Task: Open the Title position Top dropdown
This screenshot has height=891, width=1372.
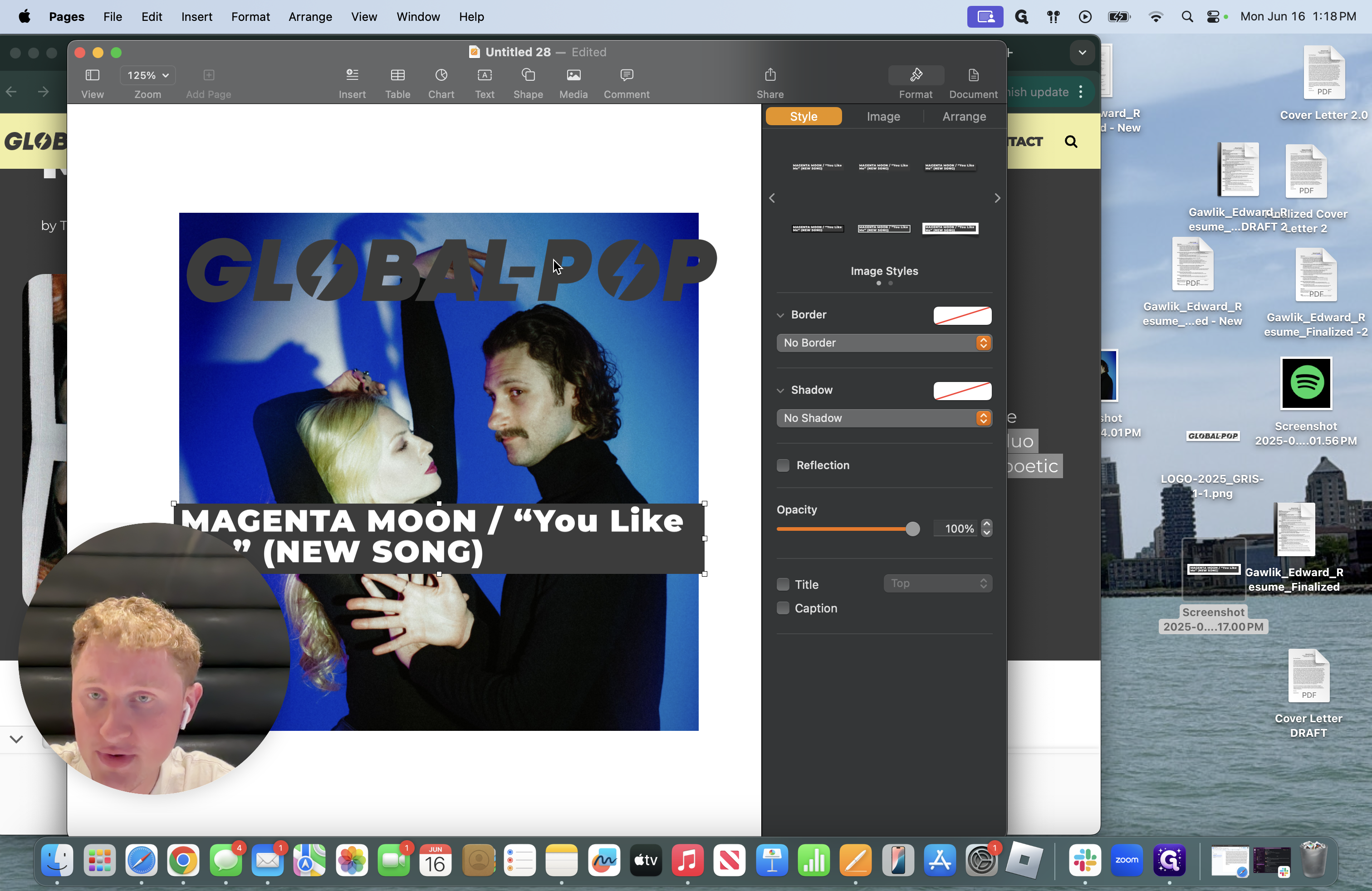Action: [937, 583]
